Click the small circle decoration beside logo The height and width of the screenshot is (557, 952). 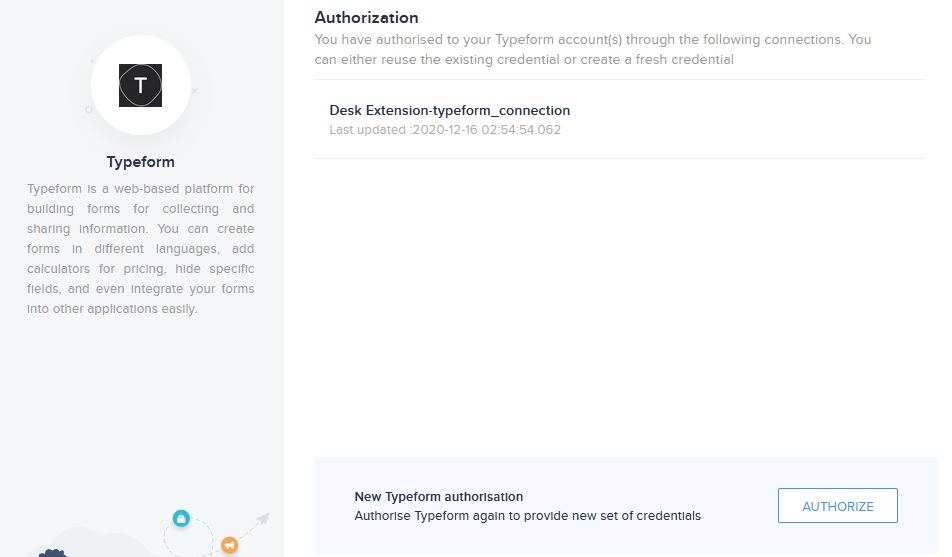tap(88, 110)
